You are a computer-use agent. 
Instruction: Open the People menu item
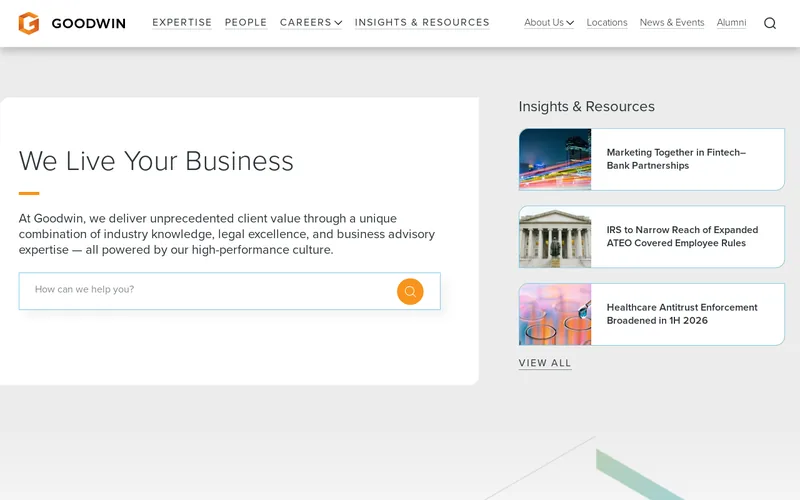point(246,22)
